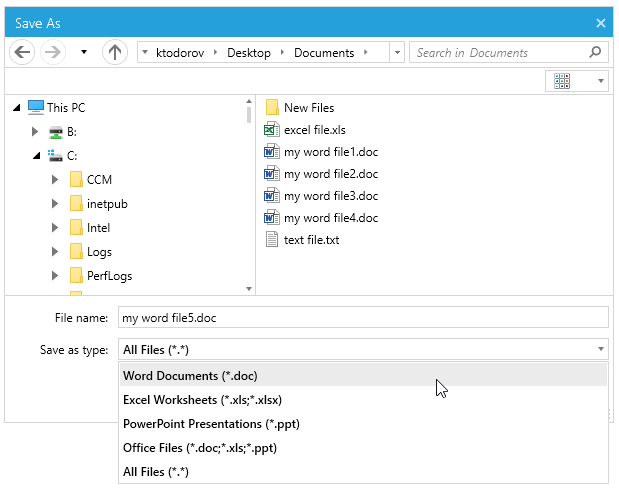Viewport: 619px width, 489px height.
Task: Click the ktodorov breadcrumb segment
Action: 180,53
